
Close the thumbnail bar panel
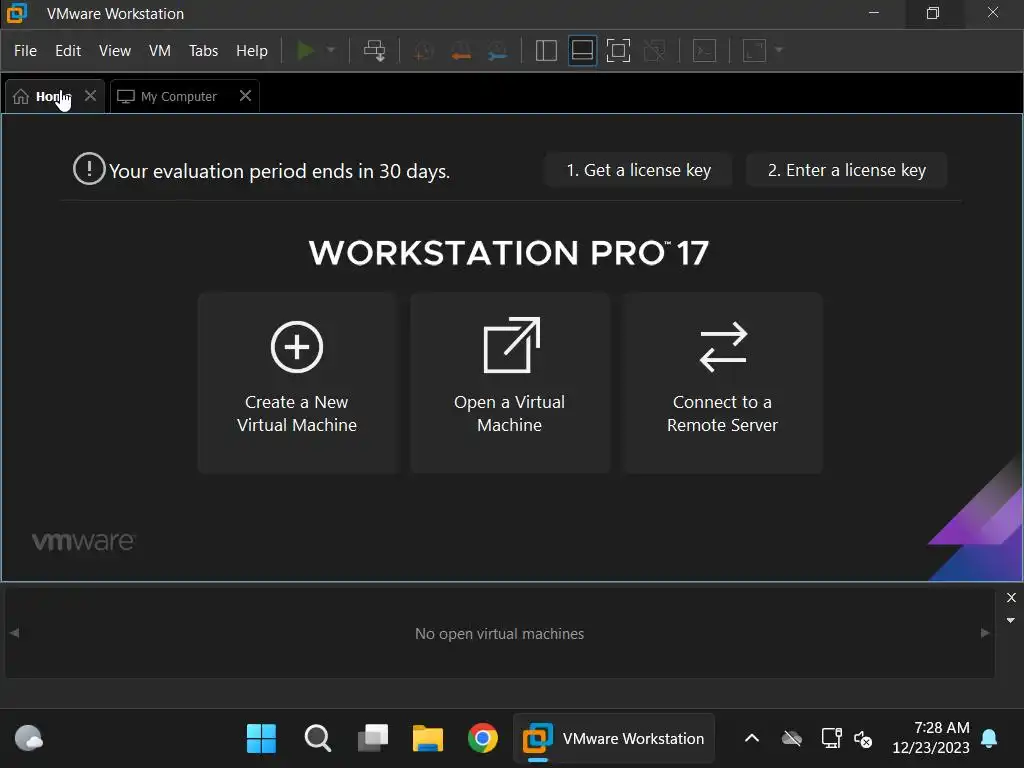click(1011, 598)
